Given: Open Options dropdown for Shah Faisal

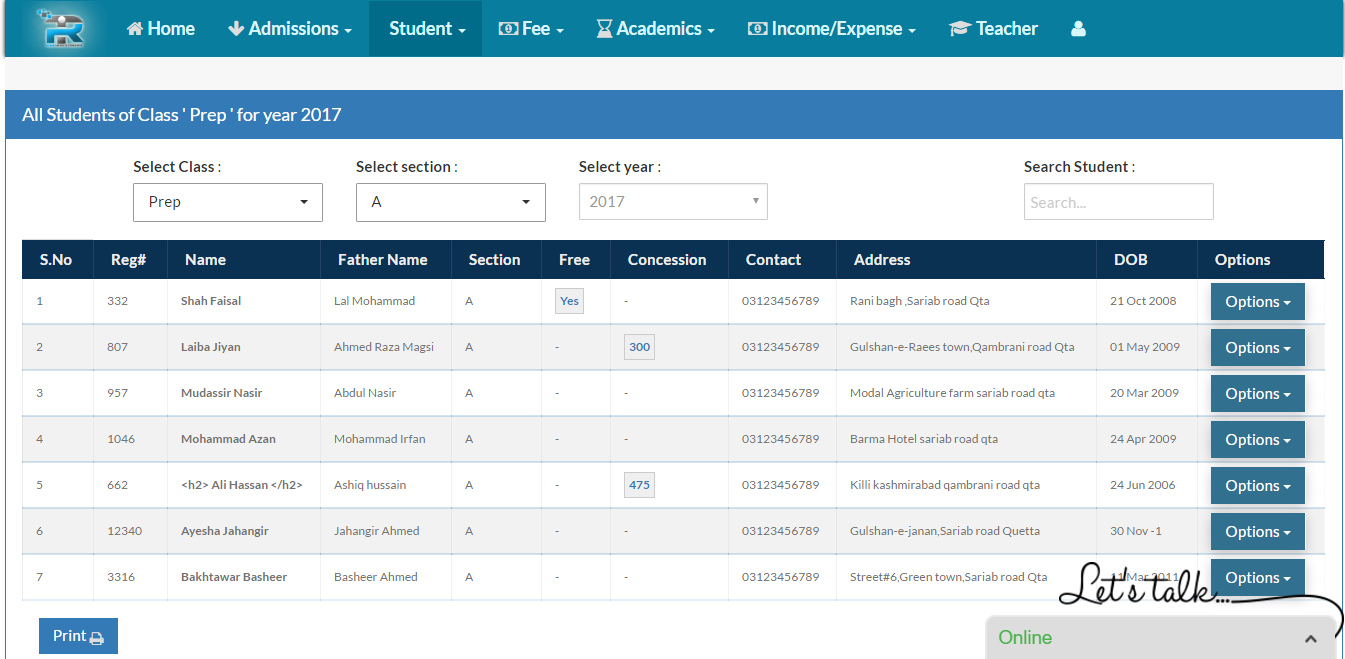Looking at the screenshot, I should (x=1257, y=302).
